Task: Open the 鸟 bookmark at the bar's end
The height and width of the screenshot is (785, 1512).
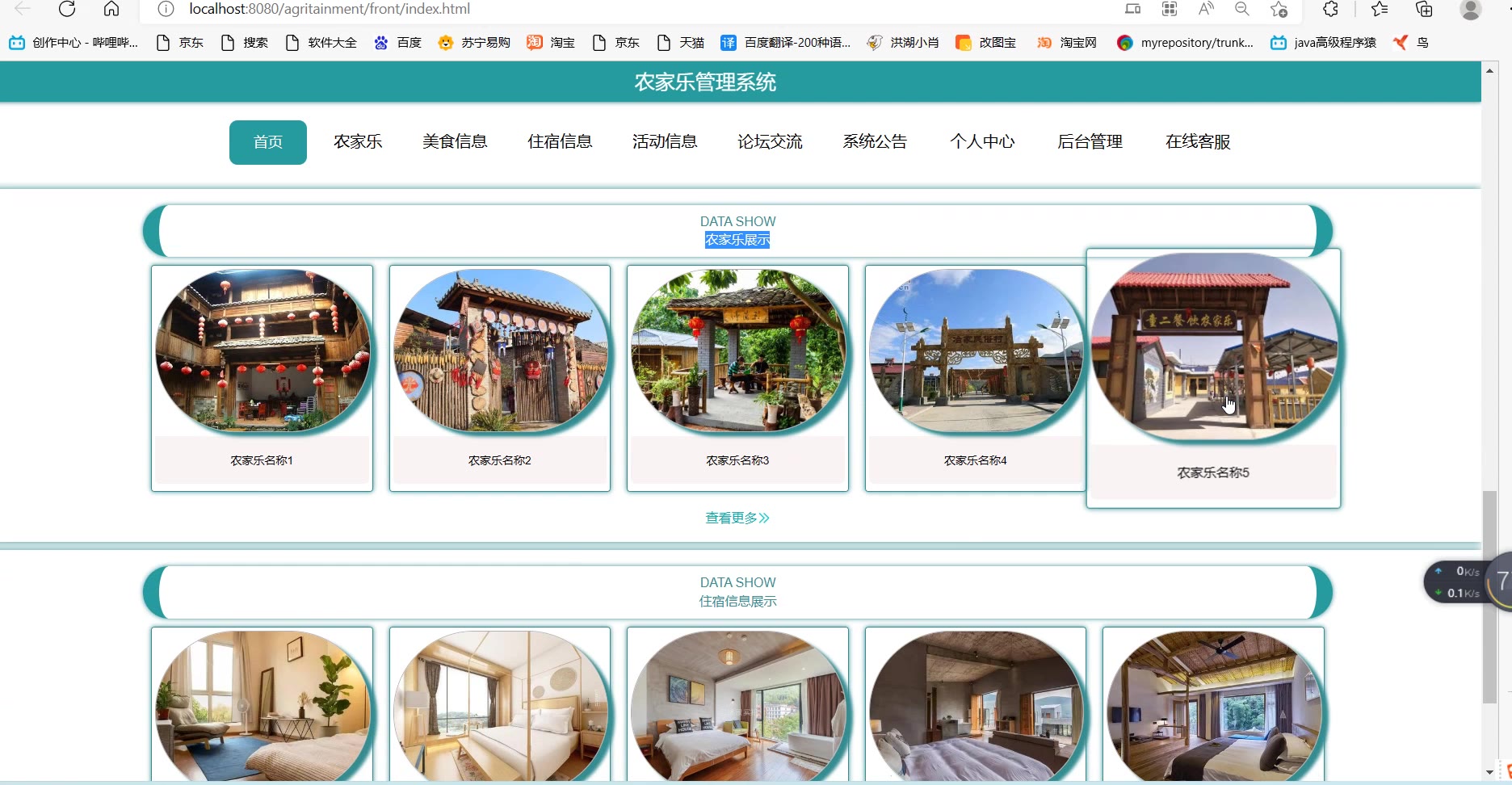Action: click(1411, 43)
